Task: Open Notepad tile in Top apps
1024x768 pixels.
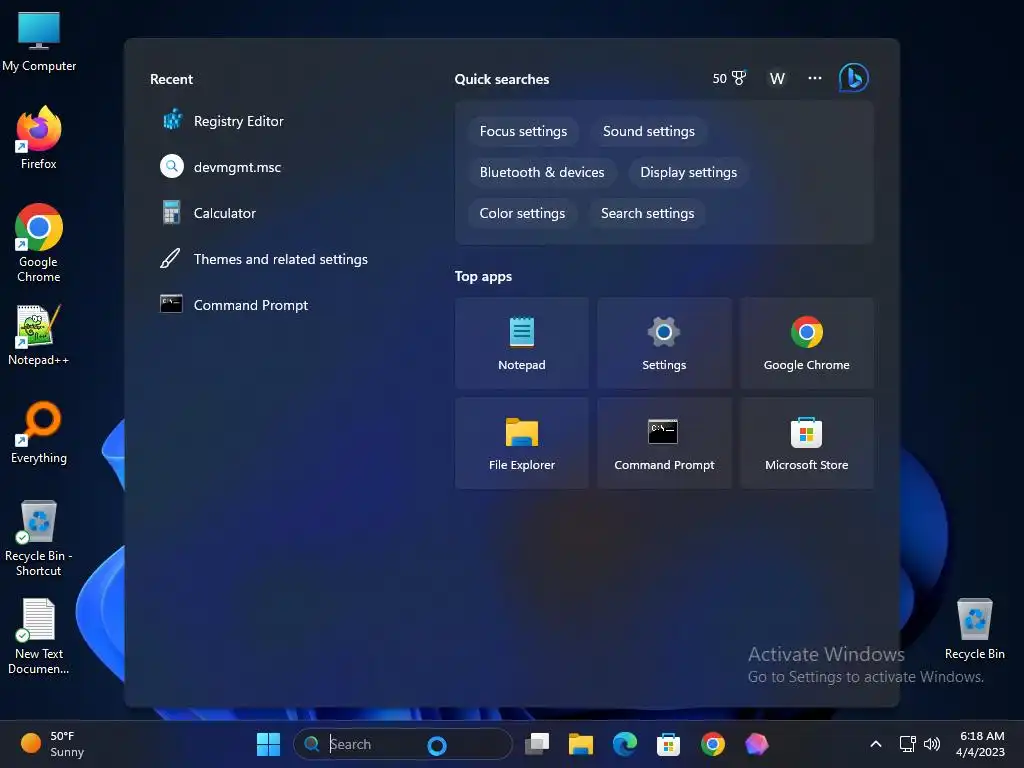Action: [x=522, y=344]
